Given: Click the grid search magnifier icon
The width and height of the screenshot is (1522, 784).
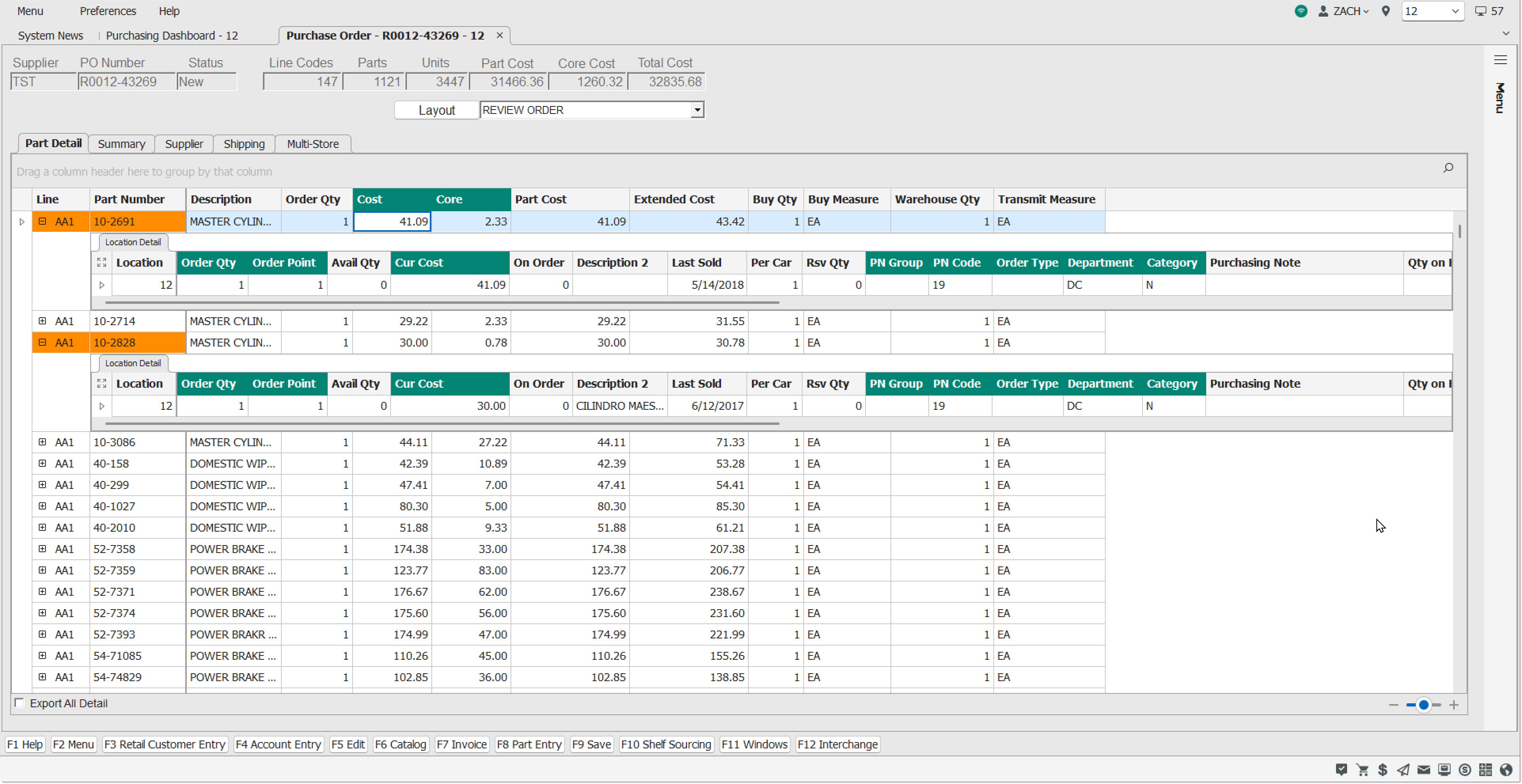Looking at the screenshot, I should 1448,168.
